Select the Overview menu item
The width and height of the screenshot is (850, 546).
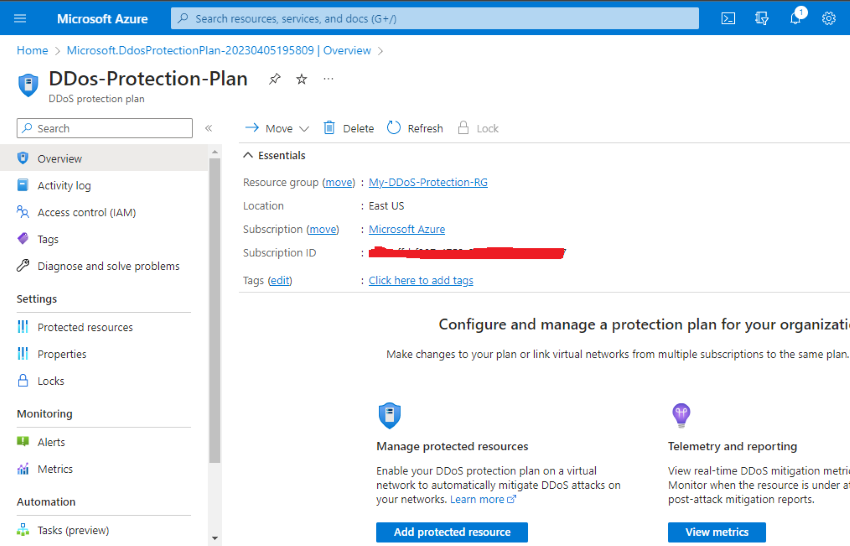[104, 158]
